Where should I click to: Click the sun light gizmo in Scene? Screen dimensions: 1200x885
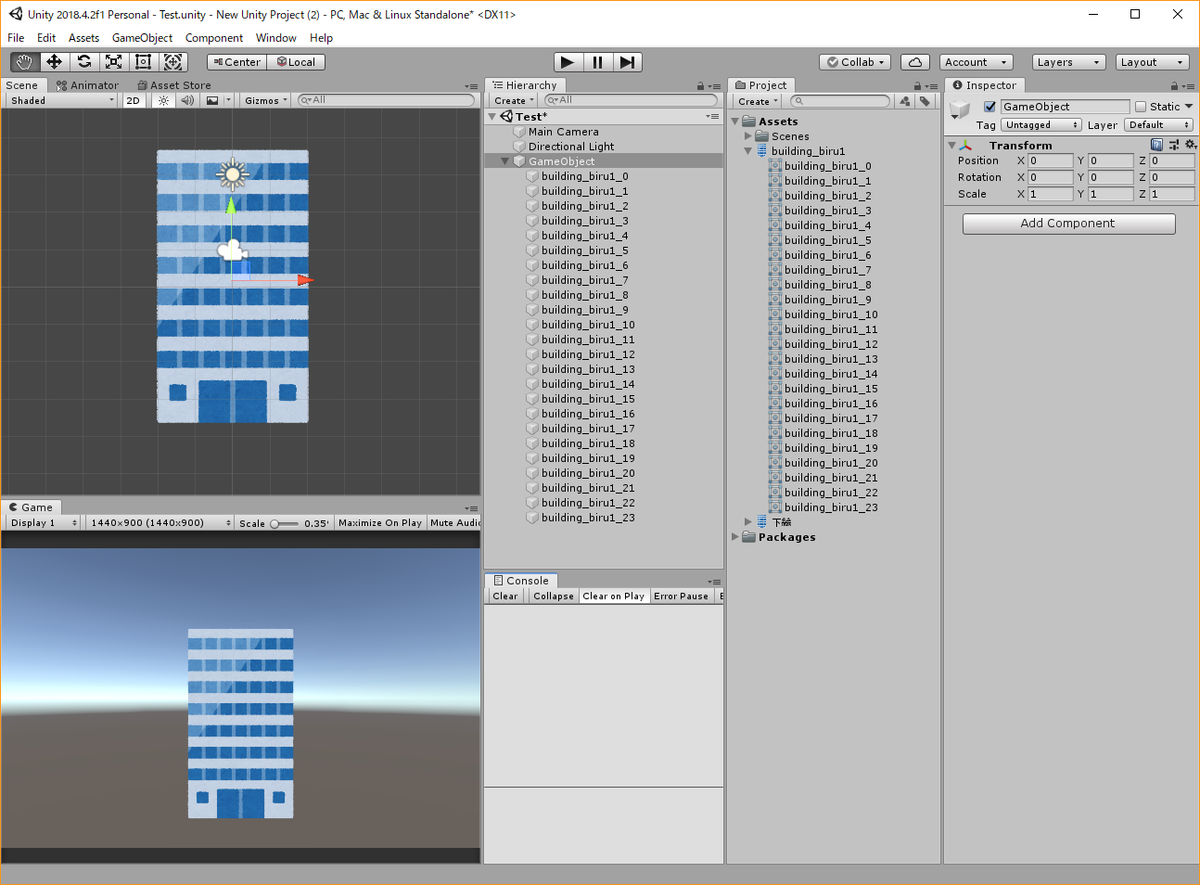point(232,175)
